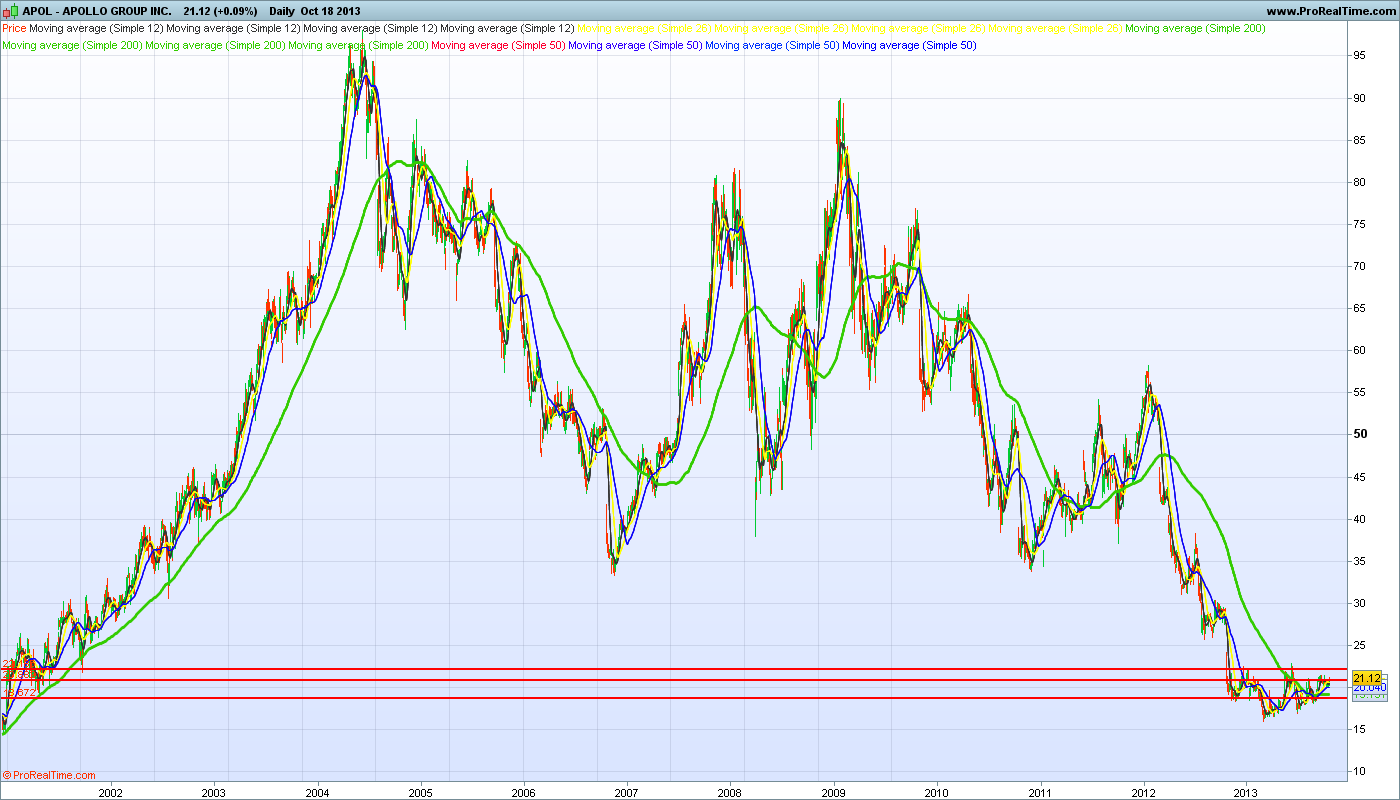The width and height of the screenshot is (1400, 800).
Task: Click the 2007 year label on the time axis
Action: pyautogui.click(x=626, y=792)
